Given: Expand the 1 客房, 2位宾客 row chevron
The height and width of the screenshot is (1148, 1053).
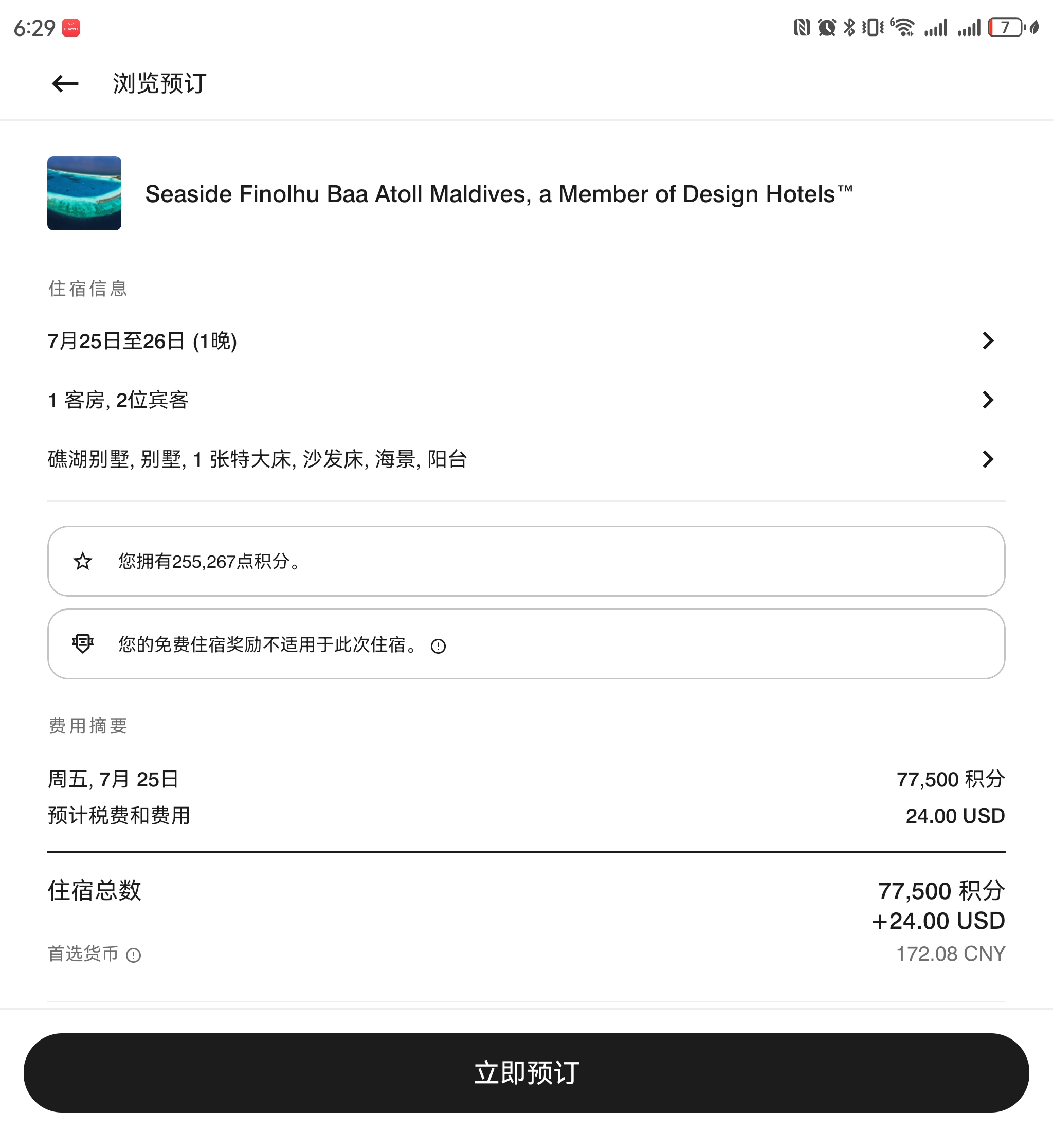Looking at the screenshot, I should coord(988,400).
